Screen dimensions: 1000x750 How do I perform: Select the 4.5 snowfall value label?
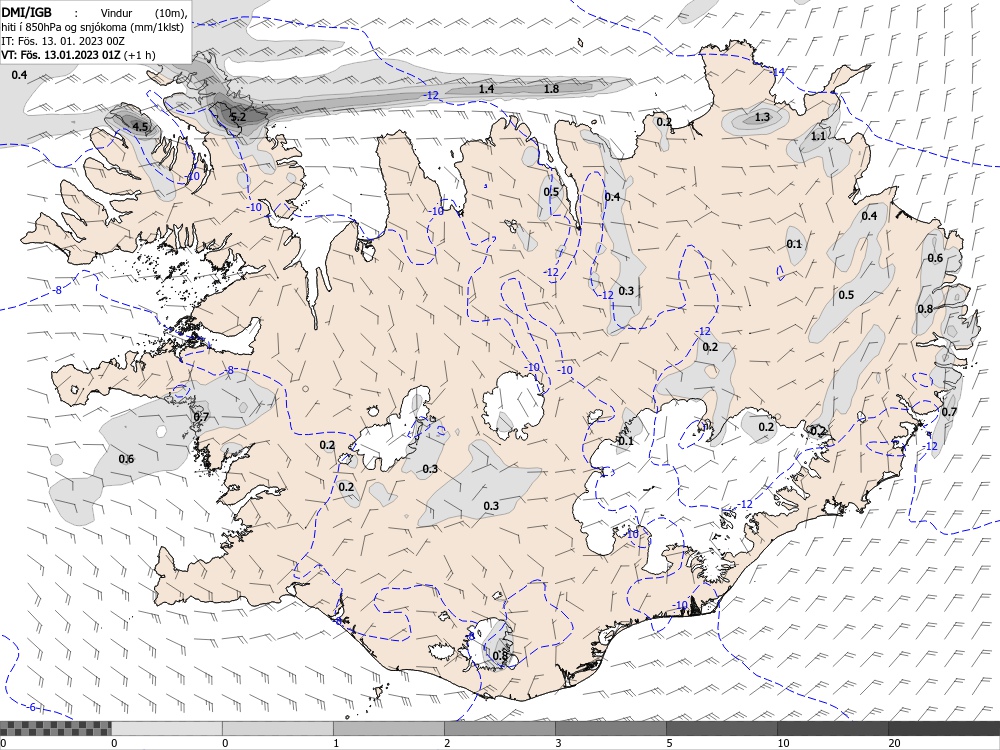[x=140, y=126]
